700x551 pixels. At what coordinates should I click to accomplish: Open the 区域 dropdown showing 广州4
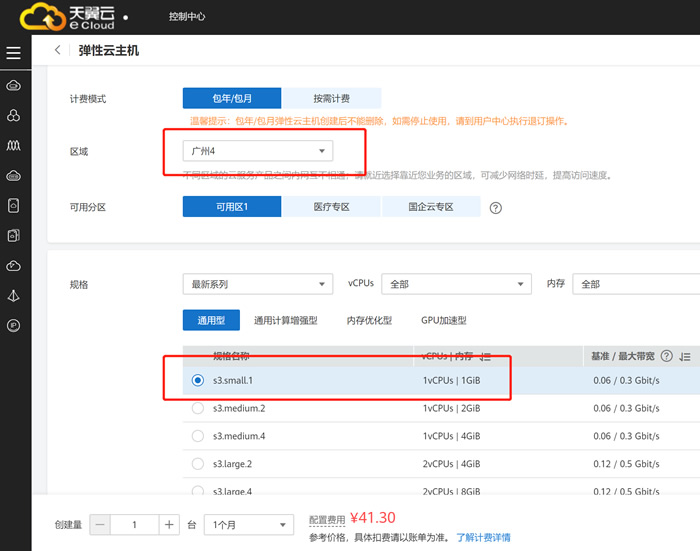pos(258,151)
